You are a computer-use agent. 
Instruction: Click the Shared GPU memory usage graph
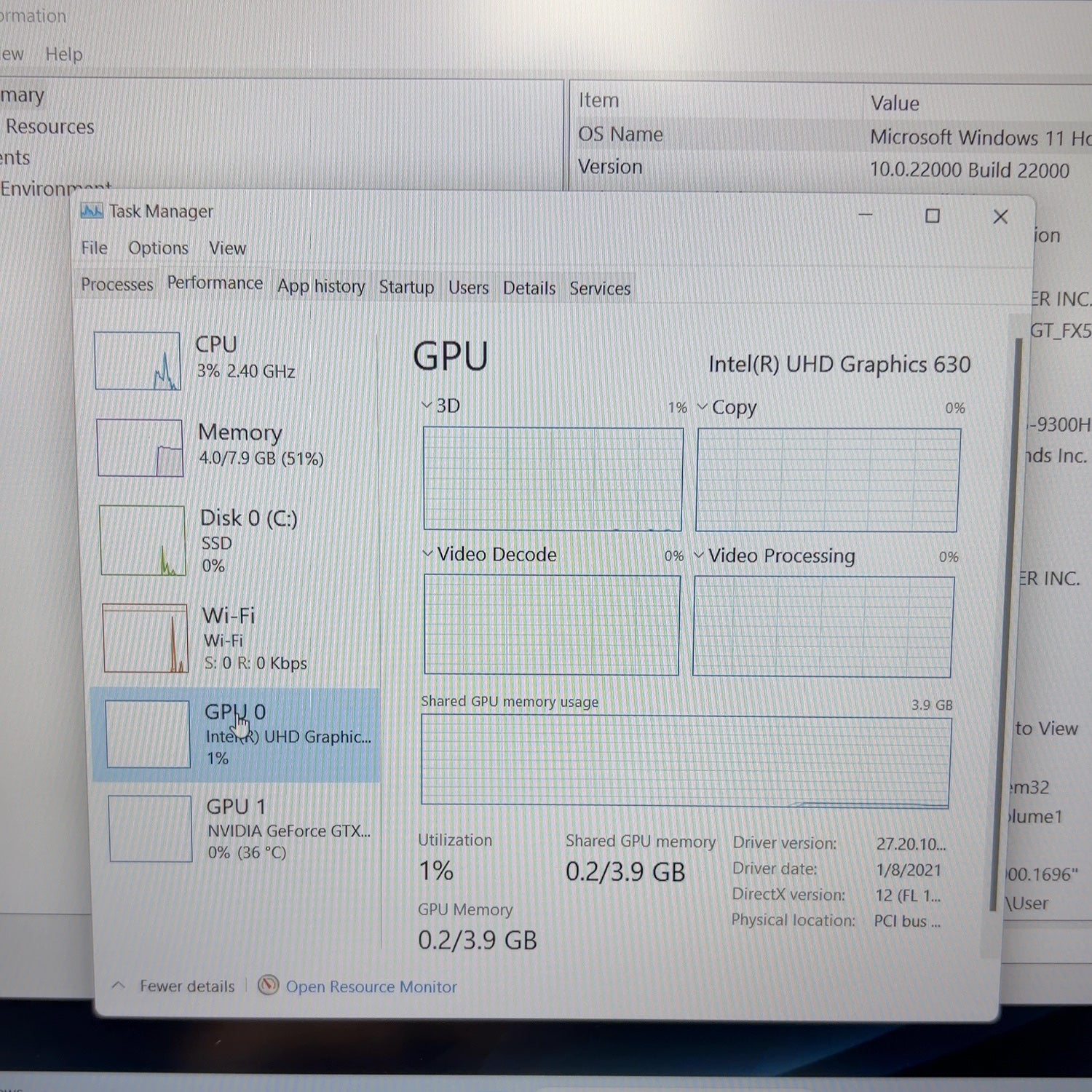click(x=686, y=762)
